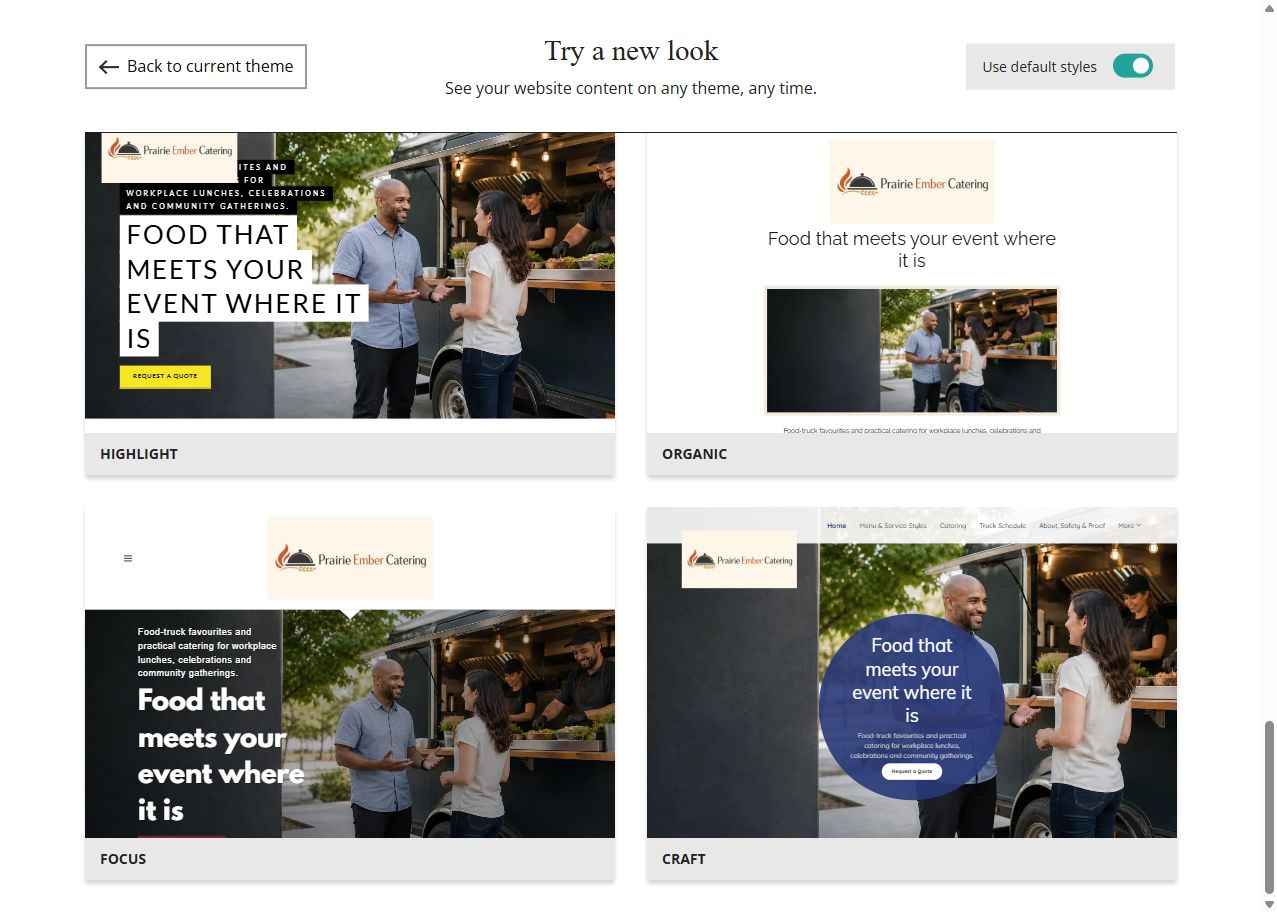
Task: Click the blue circle headline in Craft preview
Action: (x=912, y=680)
